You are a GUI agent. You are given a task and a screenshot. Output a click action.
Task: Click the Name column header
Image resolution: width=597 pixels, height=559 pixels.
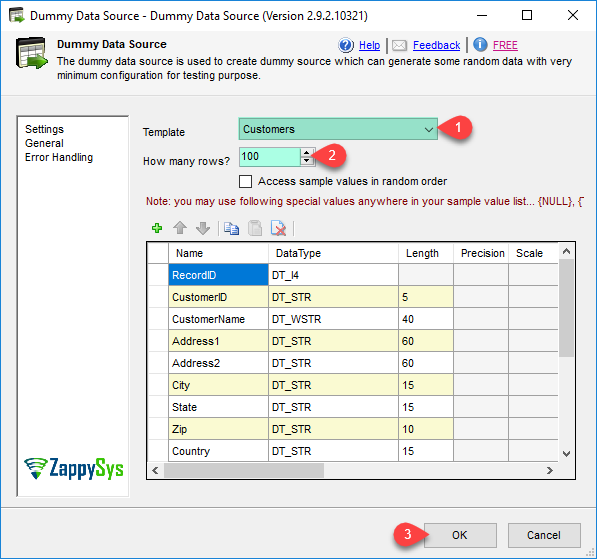218,253
